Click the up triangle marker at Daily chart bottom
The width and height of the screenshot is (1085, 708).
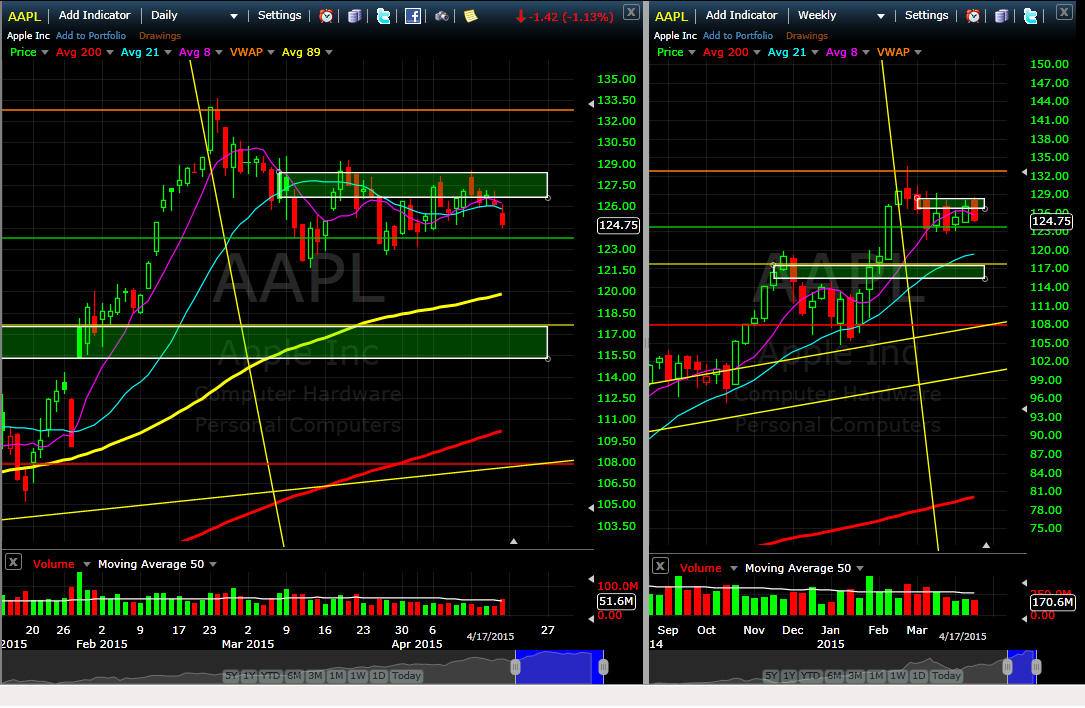pos(513,541)
